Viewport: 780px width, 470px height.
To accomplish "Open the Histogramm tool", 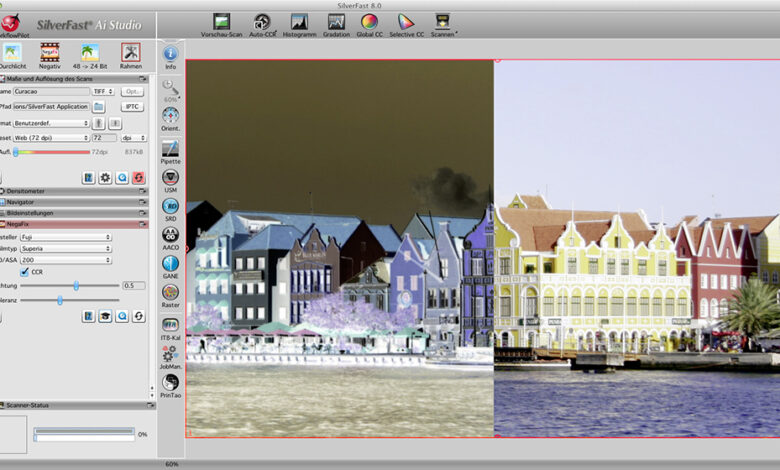I will pyautogui.click(x=299, y=21).
